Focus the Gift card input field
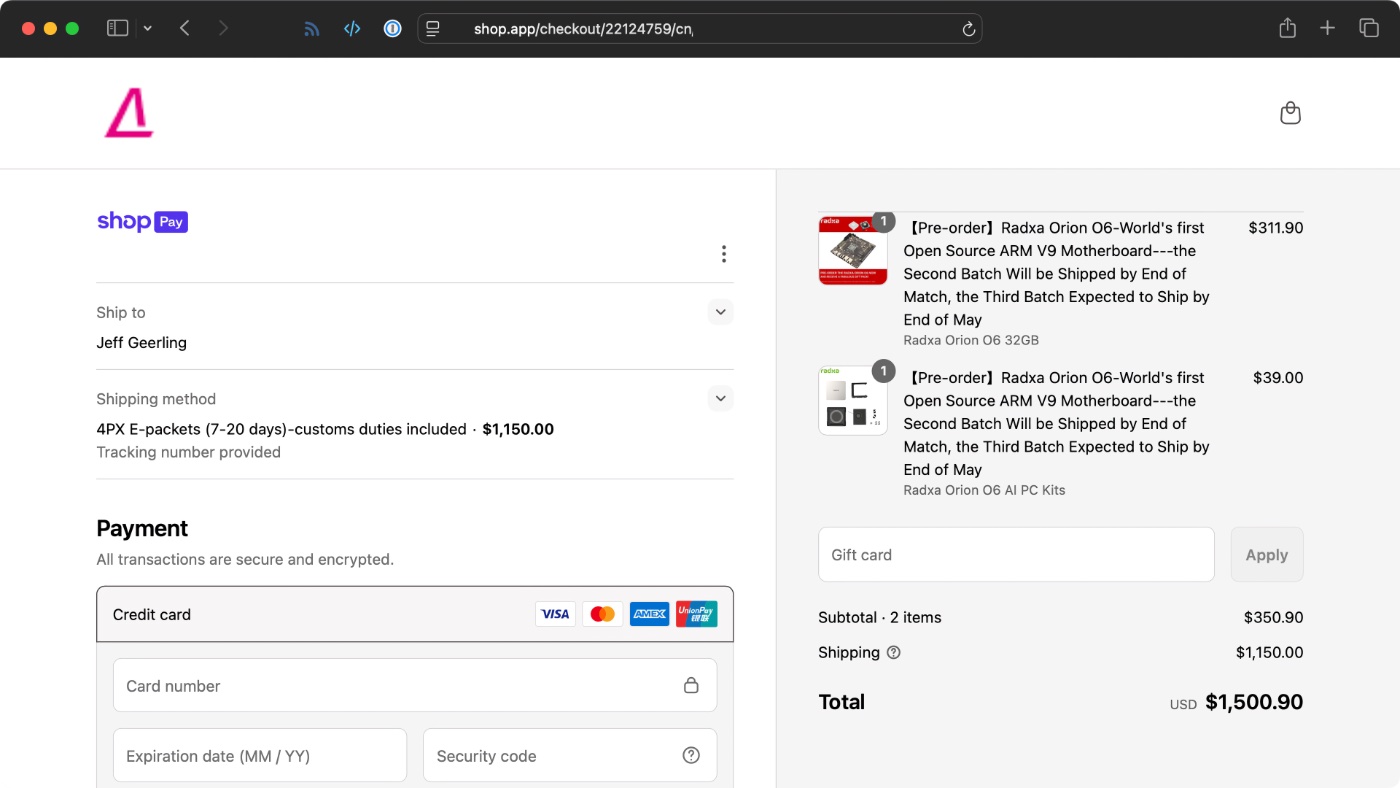1400x788 pixels. pyautogui.click(x=1016, y=554)
